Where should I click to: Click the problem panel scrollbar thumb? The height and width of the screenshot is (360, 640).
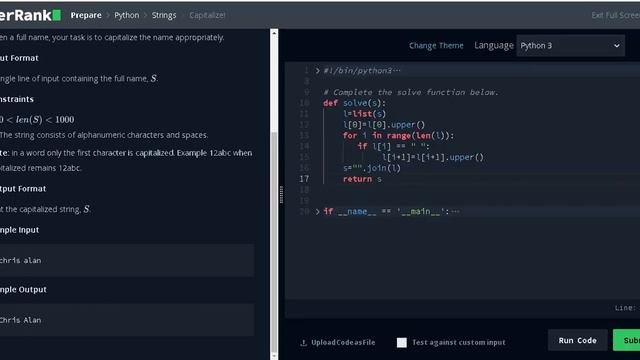pyautogui.click(x=274, y=241)
